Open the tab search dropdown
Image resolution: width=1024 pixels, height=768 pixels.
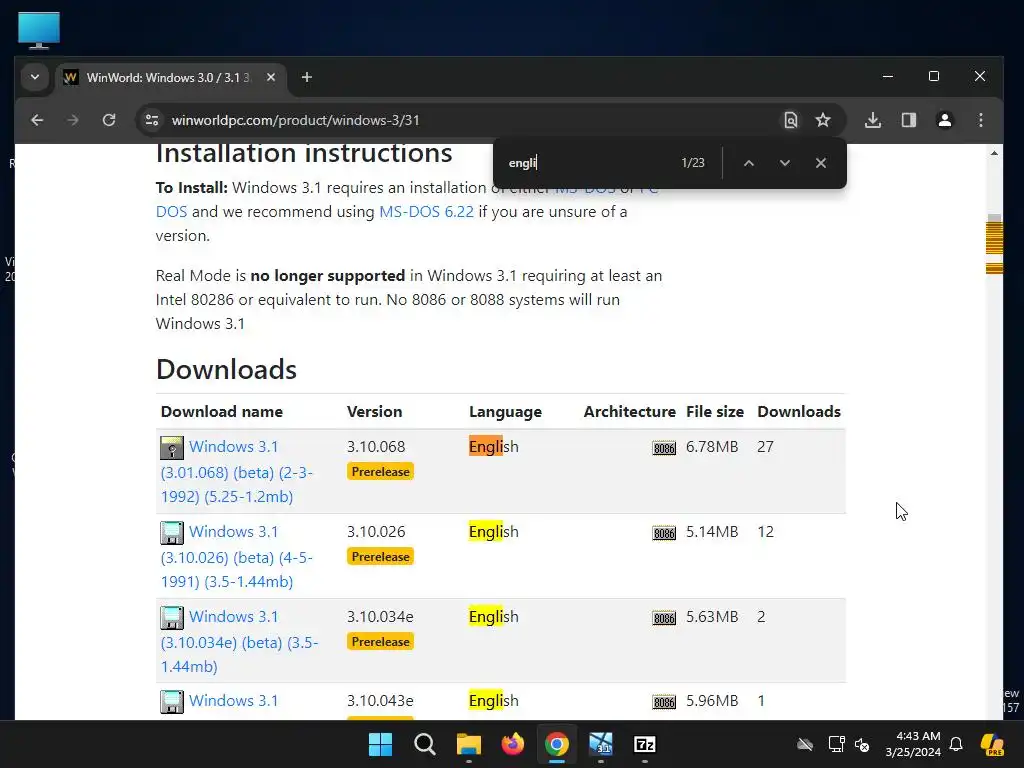click(x=35, y=77)
